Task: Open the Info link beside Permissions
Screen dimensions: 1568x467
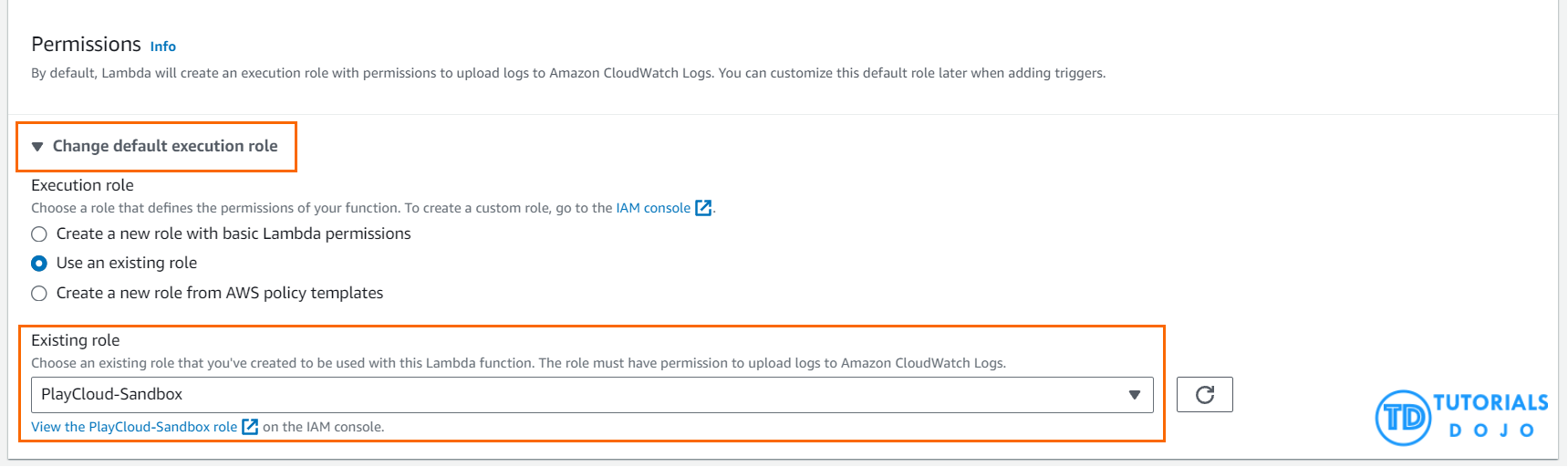Action: click(163, 47)
